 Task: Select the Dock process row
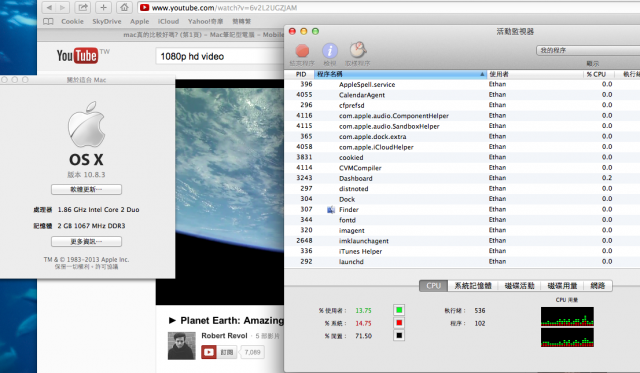click(462, 199)
